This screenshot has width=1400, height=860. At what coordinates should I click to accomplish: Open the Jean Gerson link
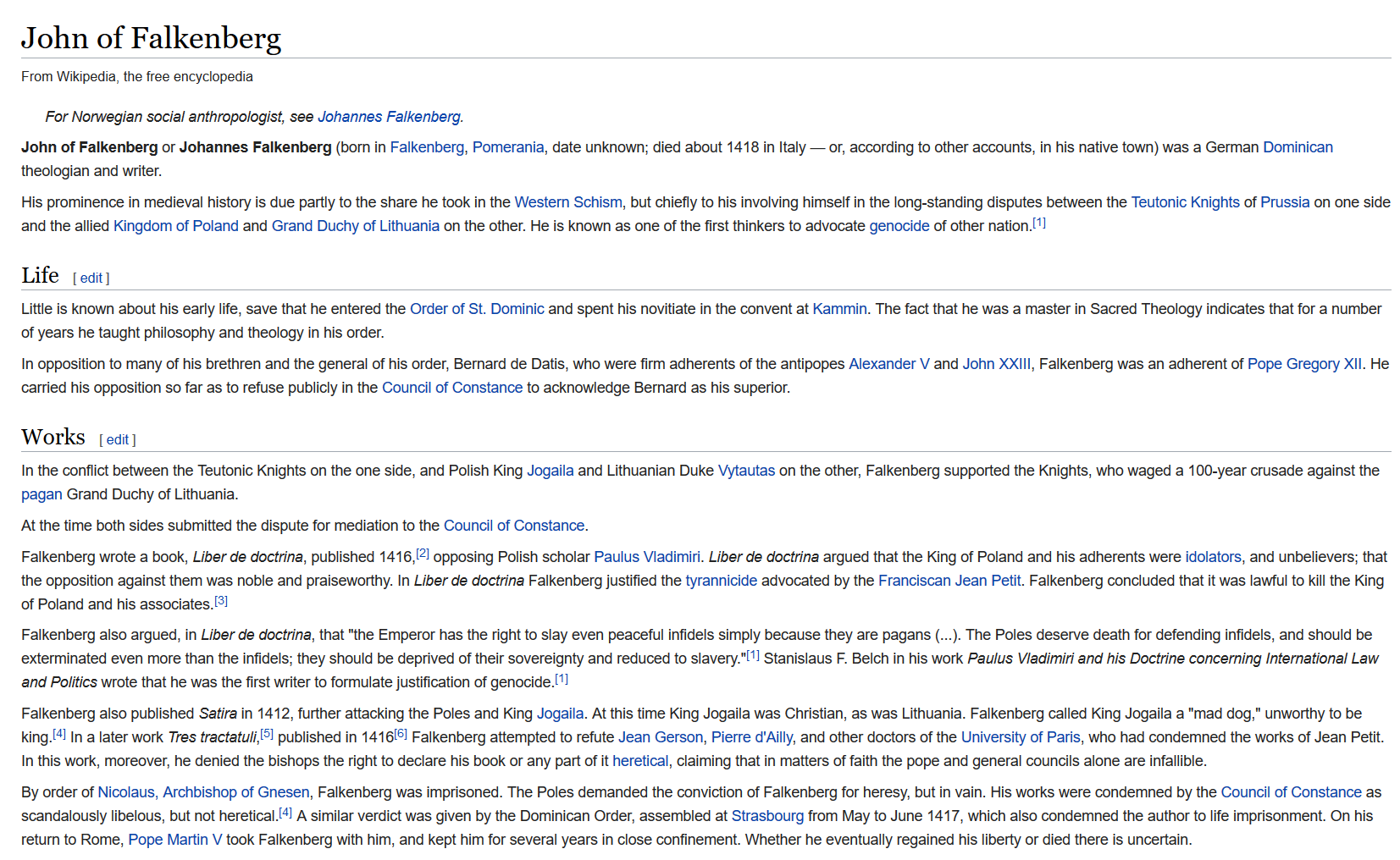click(661, 737)
